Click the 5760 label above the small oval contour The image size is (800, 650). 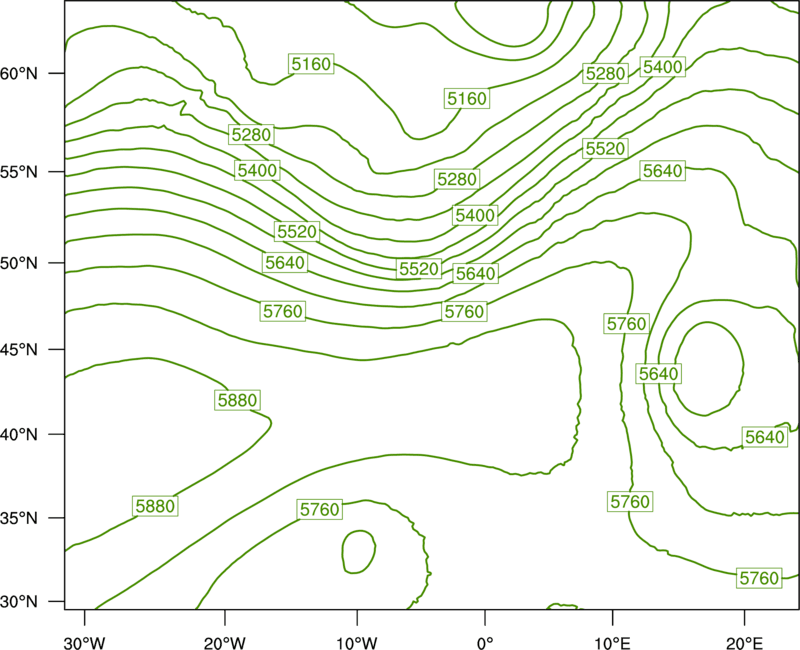[x=319, y=509]
